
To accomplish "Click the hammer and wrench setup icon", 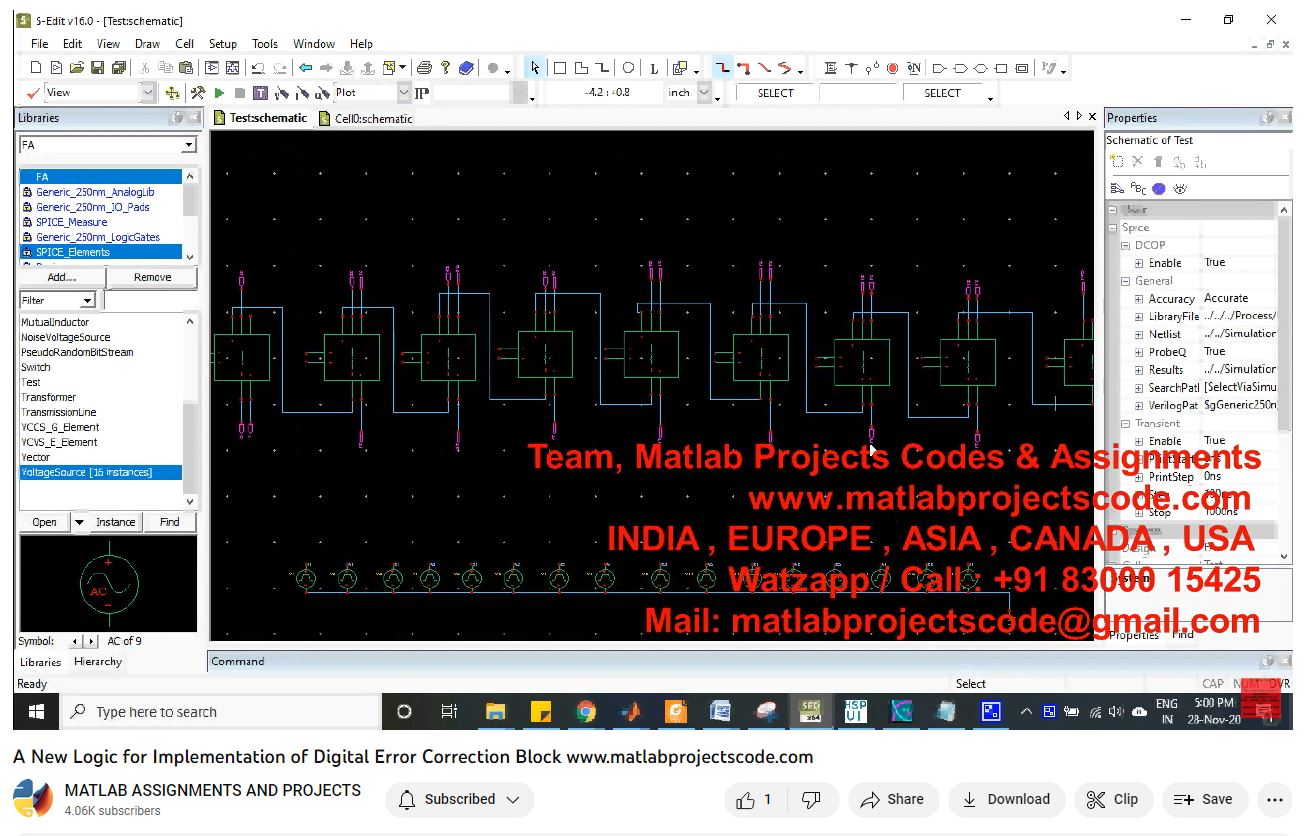I will pyautogui.click(x=197, y=93).
